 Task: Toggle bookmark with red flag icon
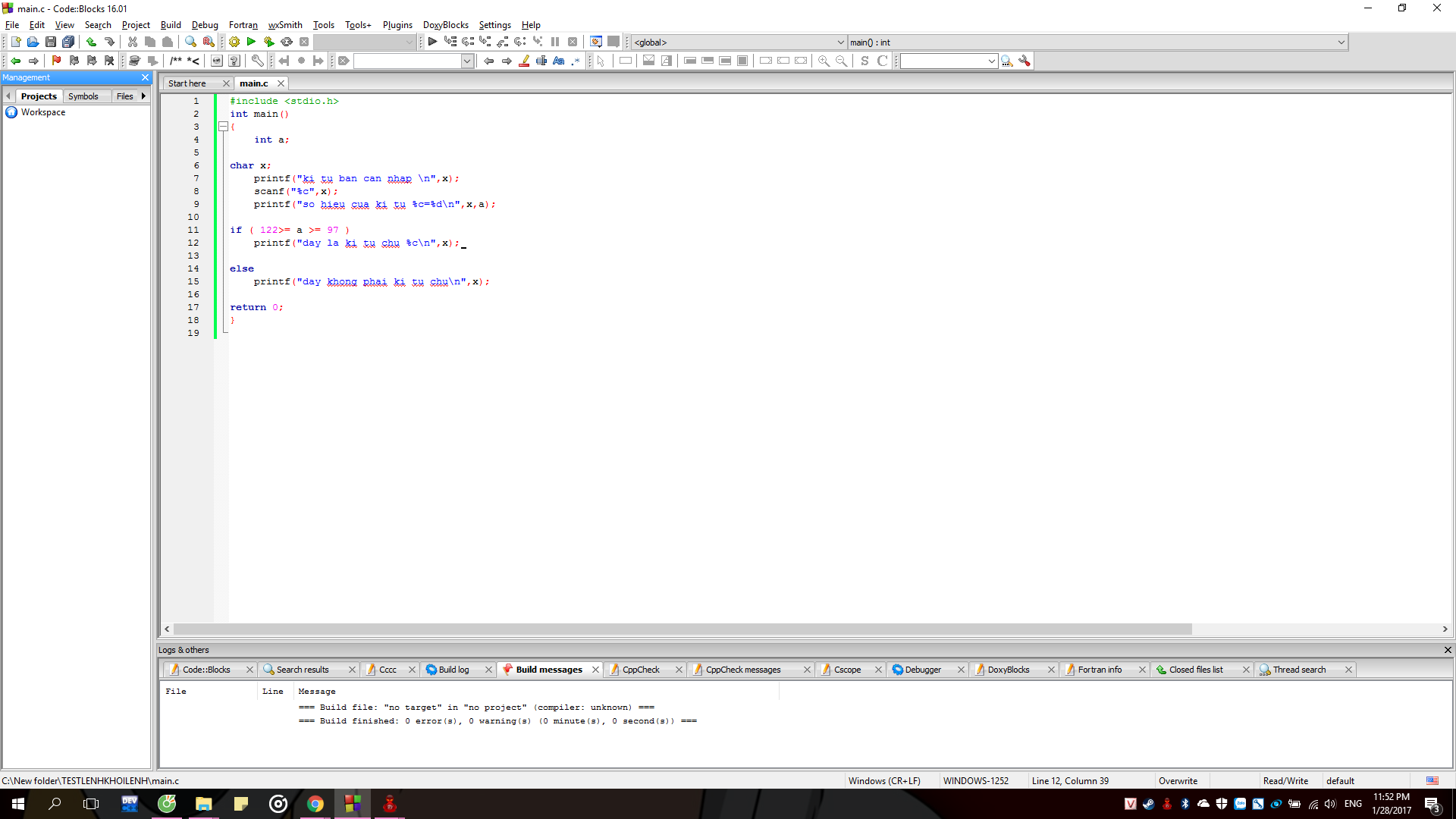[x=56, y=61]
